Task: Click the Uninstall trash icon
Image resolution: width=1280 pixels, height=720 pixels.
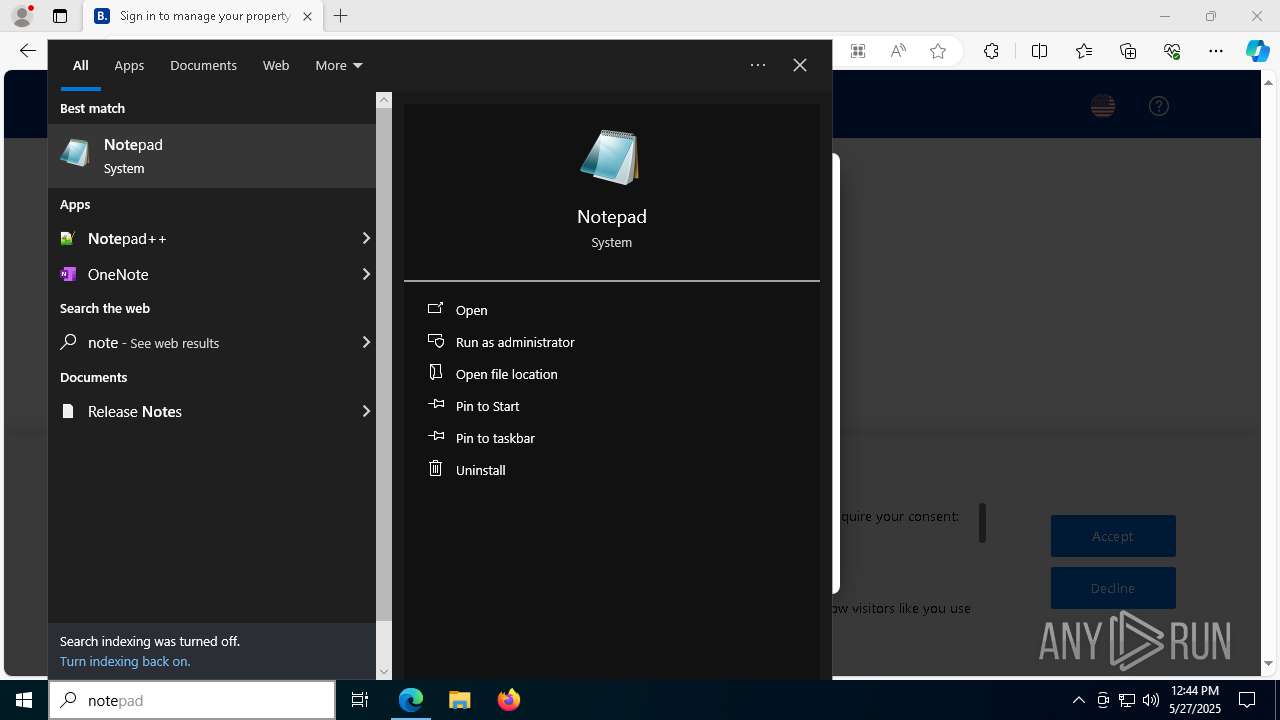Action: (435, 468)
